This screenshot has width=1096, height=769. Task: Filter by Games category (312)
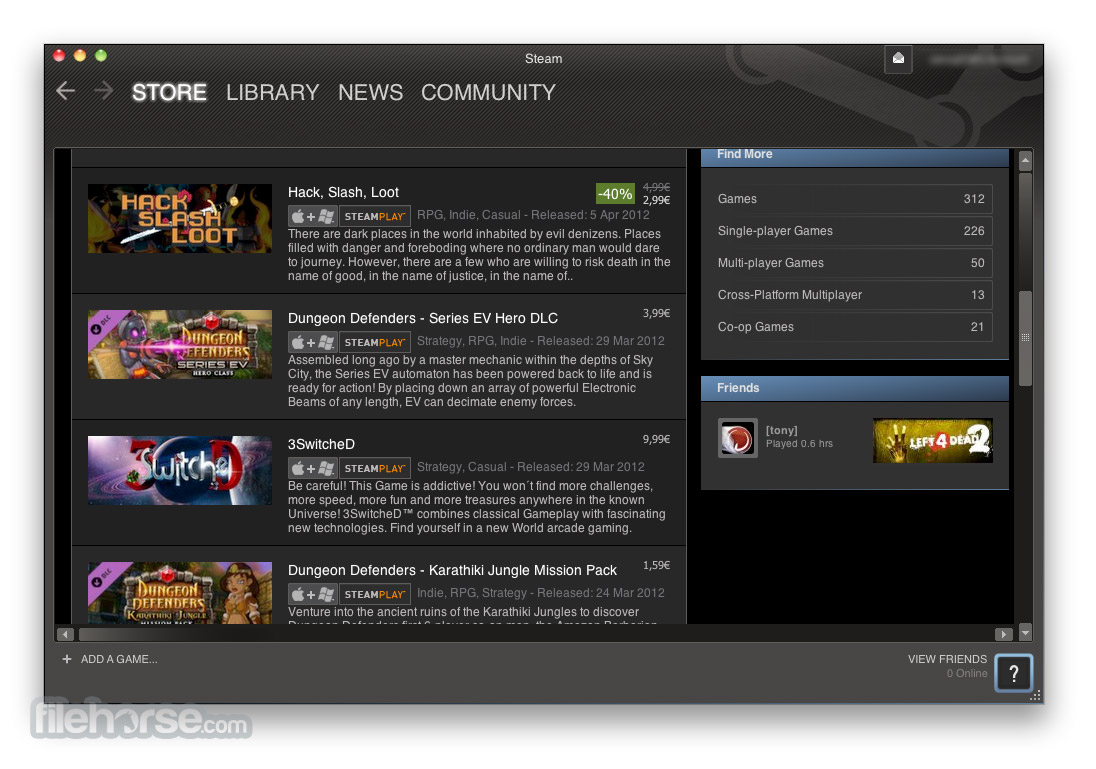[x=854, y=199]
